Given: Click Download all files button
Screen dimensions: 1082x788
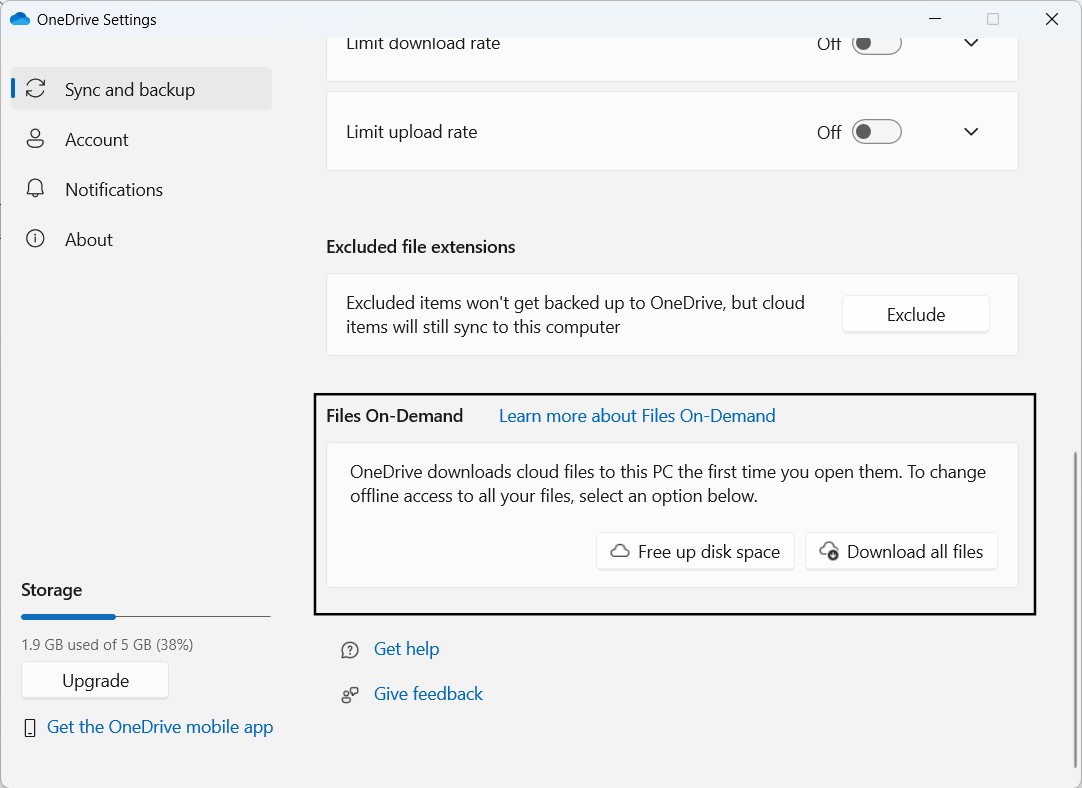Looking at the screenshot, I should (x=901, y=551).
